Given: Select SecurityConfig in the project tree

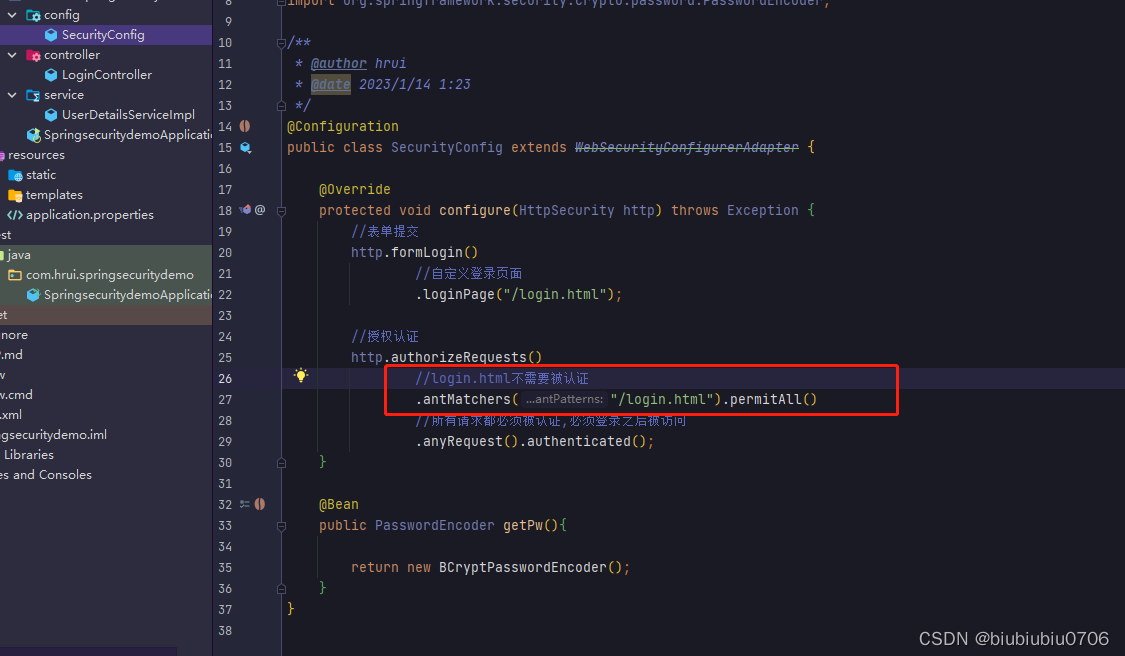Looking at the screenshot, I should [106, 34].
